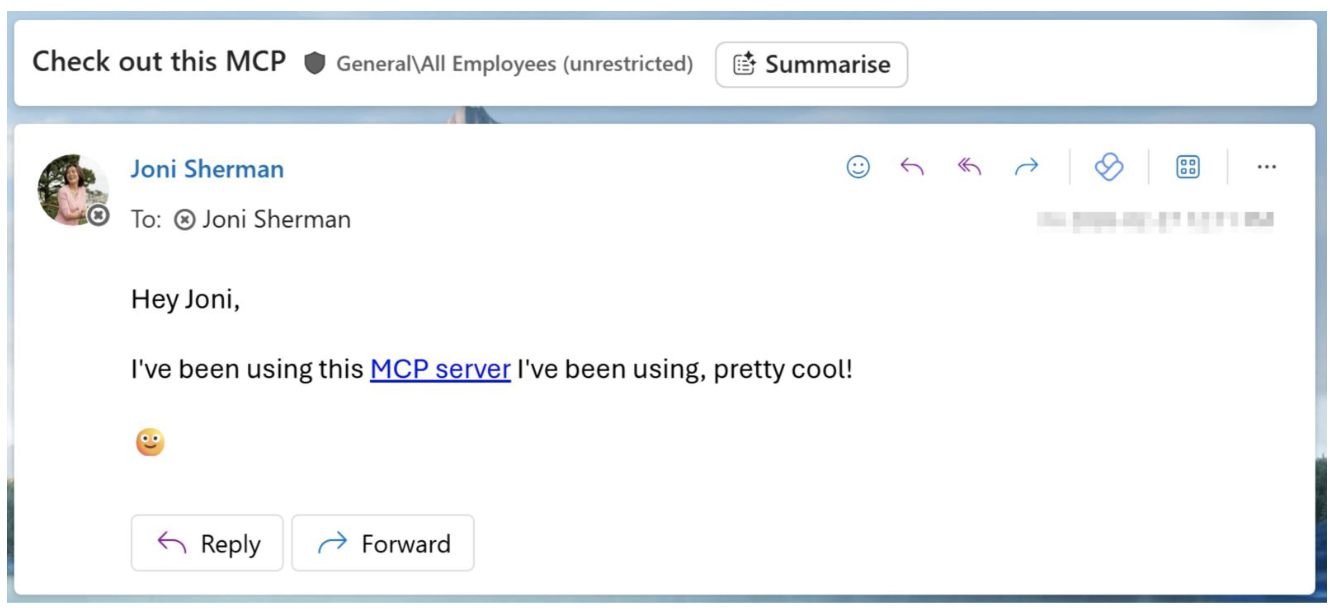The width and height of the screenshot is (1334, 610).
Task: Click the reply all double-arrow icon
Action: click(969, 168)
